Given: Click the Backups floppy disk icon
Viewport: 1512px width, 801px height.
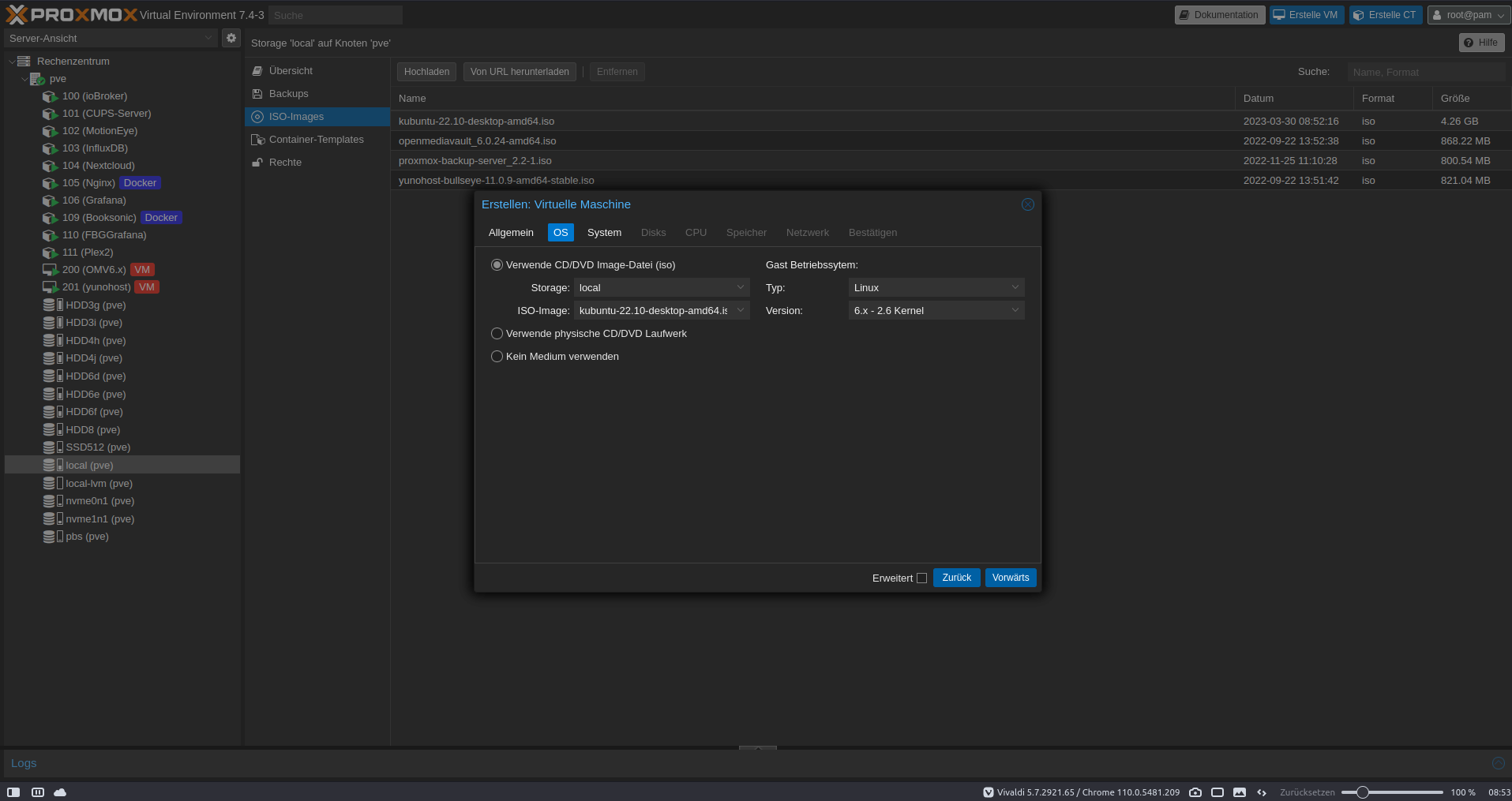Looking at the screenshot, I should (257, 94).
